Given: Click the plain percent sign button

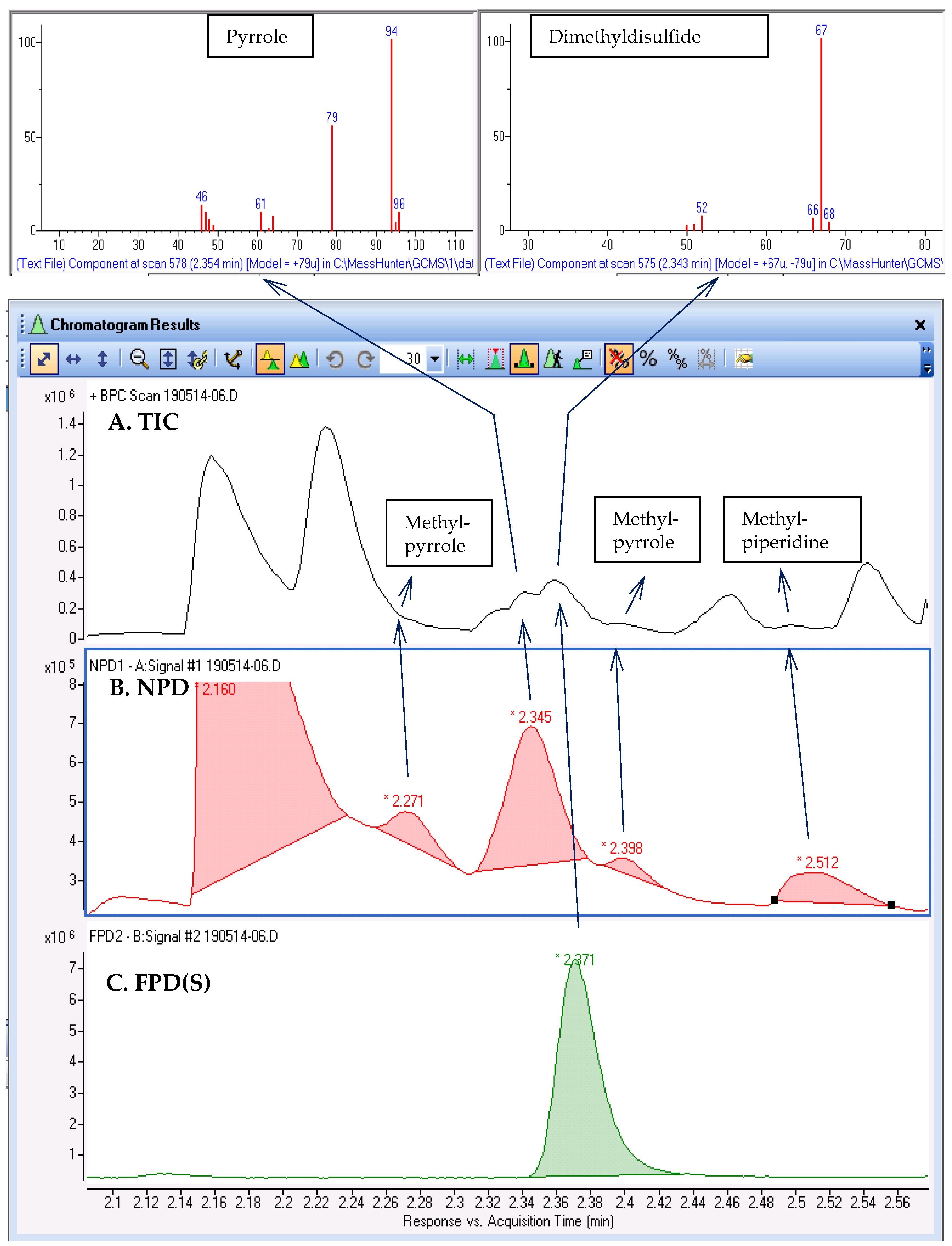Looking at the screenshot, I should coord(648,359).
